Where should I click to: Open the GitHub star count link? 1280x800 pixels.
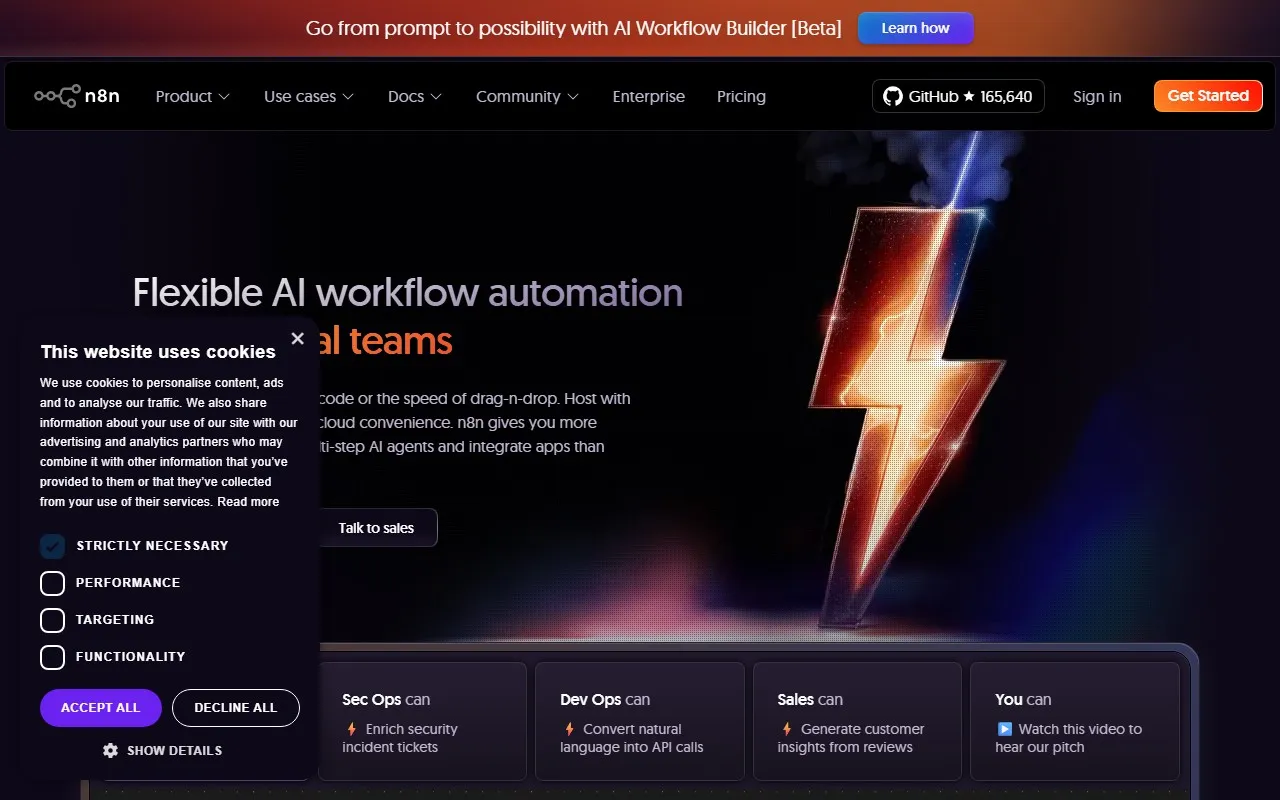958,96
